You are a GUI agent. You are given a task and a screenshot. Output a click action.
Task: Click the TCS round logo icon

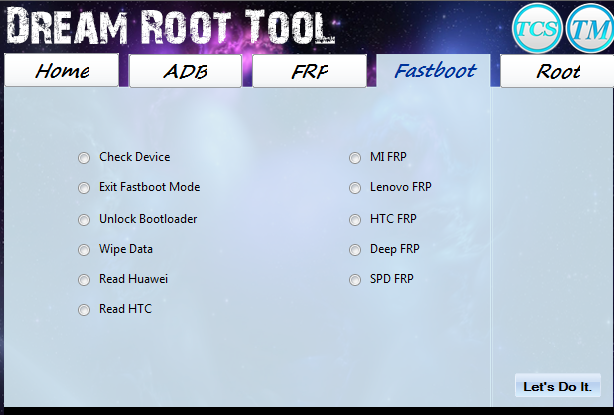537,28
